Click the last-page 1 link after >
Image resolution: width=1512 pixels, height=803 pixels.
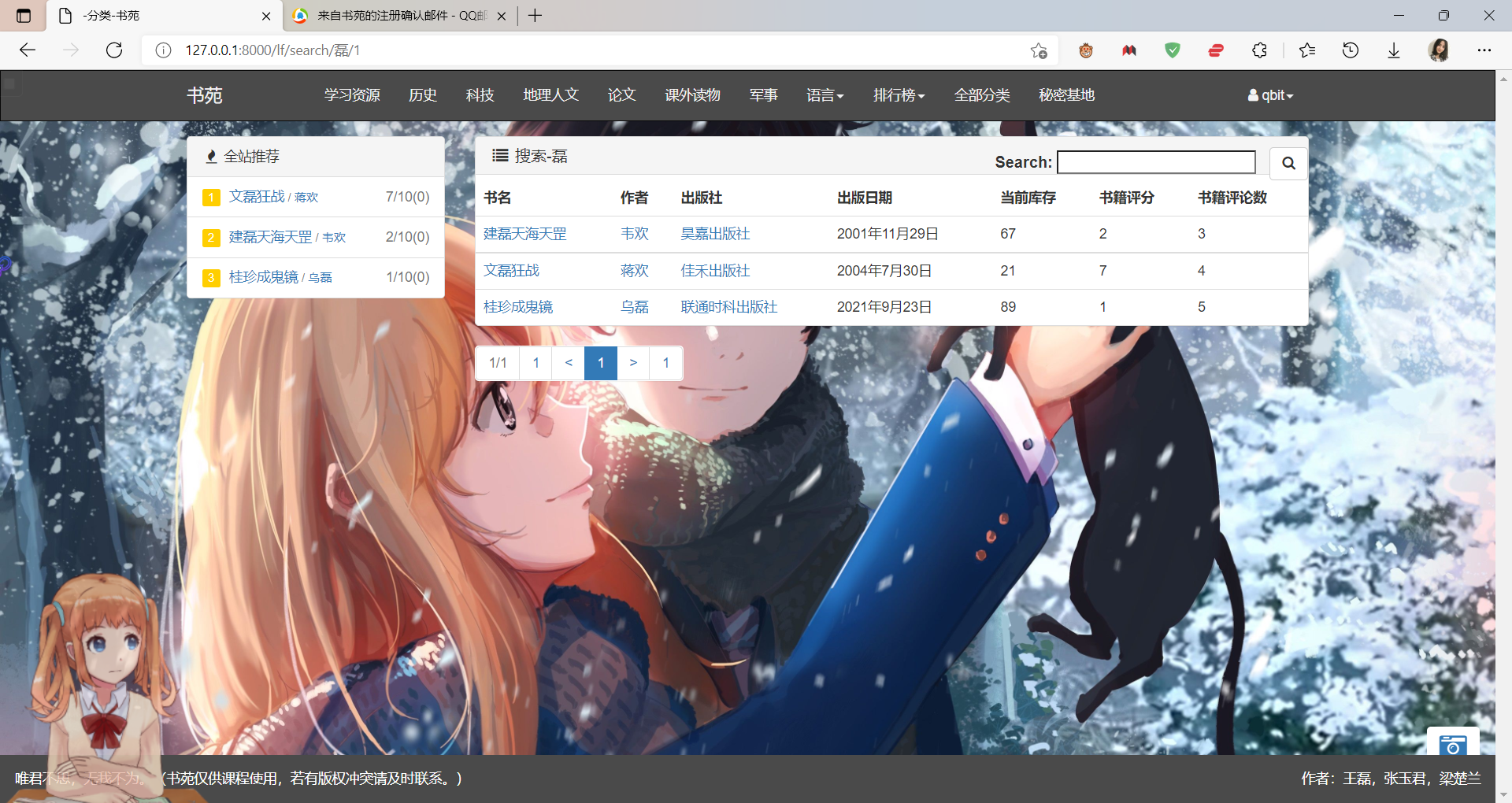pyautogui.click(x=665, y=363)
